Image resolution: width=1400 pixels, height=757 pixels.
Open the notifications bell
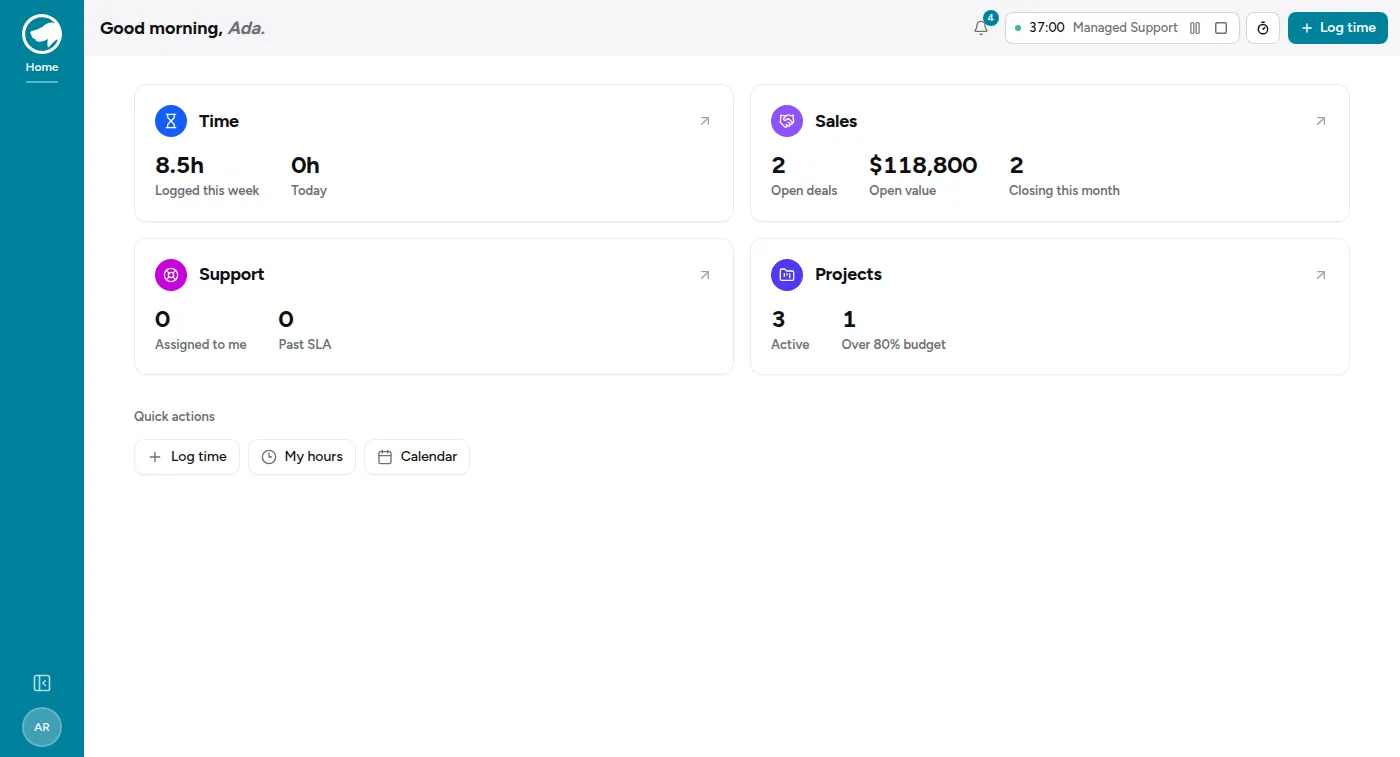981,28
